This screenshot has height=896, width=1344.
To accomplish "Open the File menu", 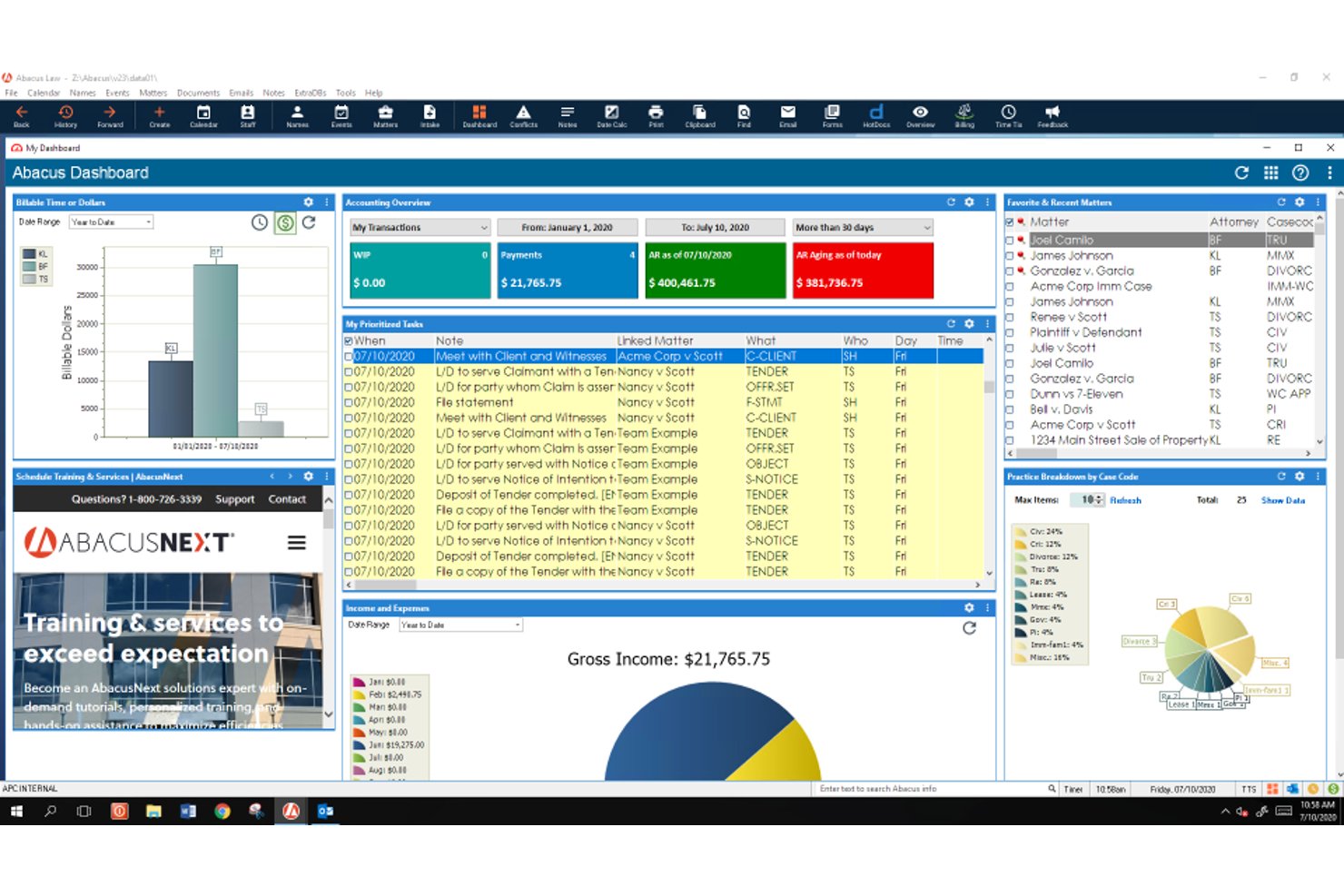I will [x=11, y=93].
